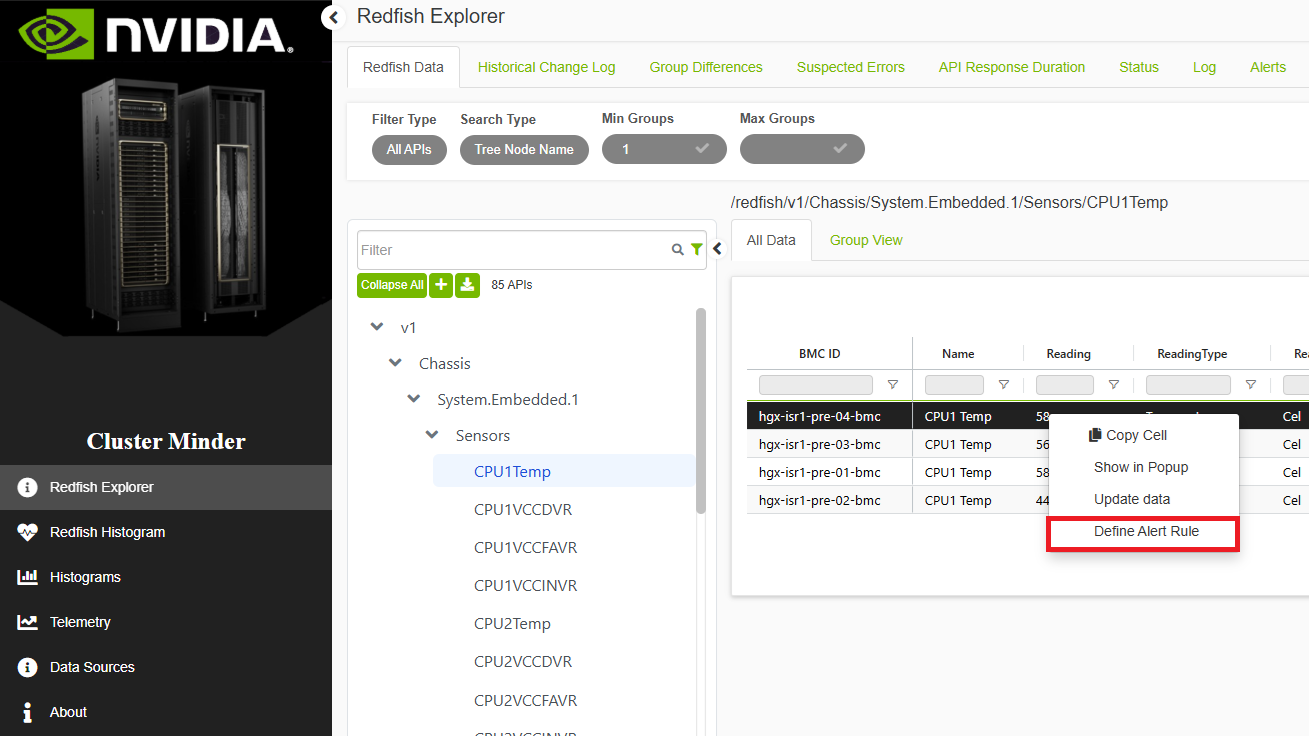This screenshot has width=1311, height=736.
Task: Click the BMC ID column filter box
Action: point(816,385)
